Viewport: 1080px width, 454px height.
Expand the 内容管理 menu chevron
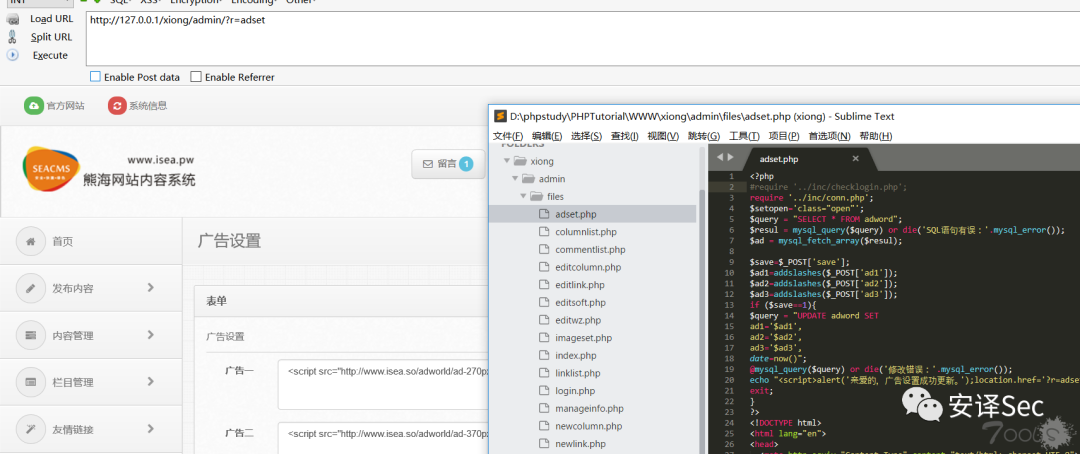coord(151,335)
